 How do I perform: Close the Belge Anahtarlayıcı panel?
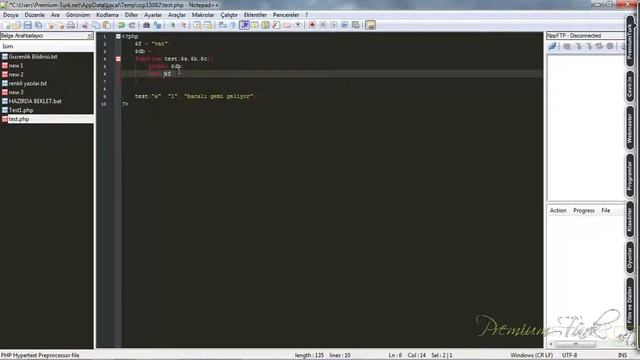(x=90, y=36)
